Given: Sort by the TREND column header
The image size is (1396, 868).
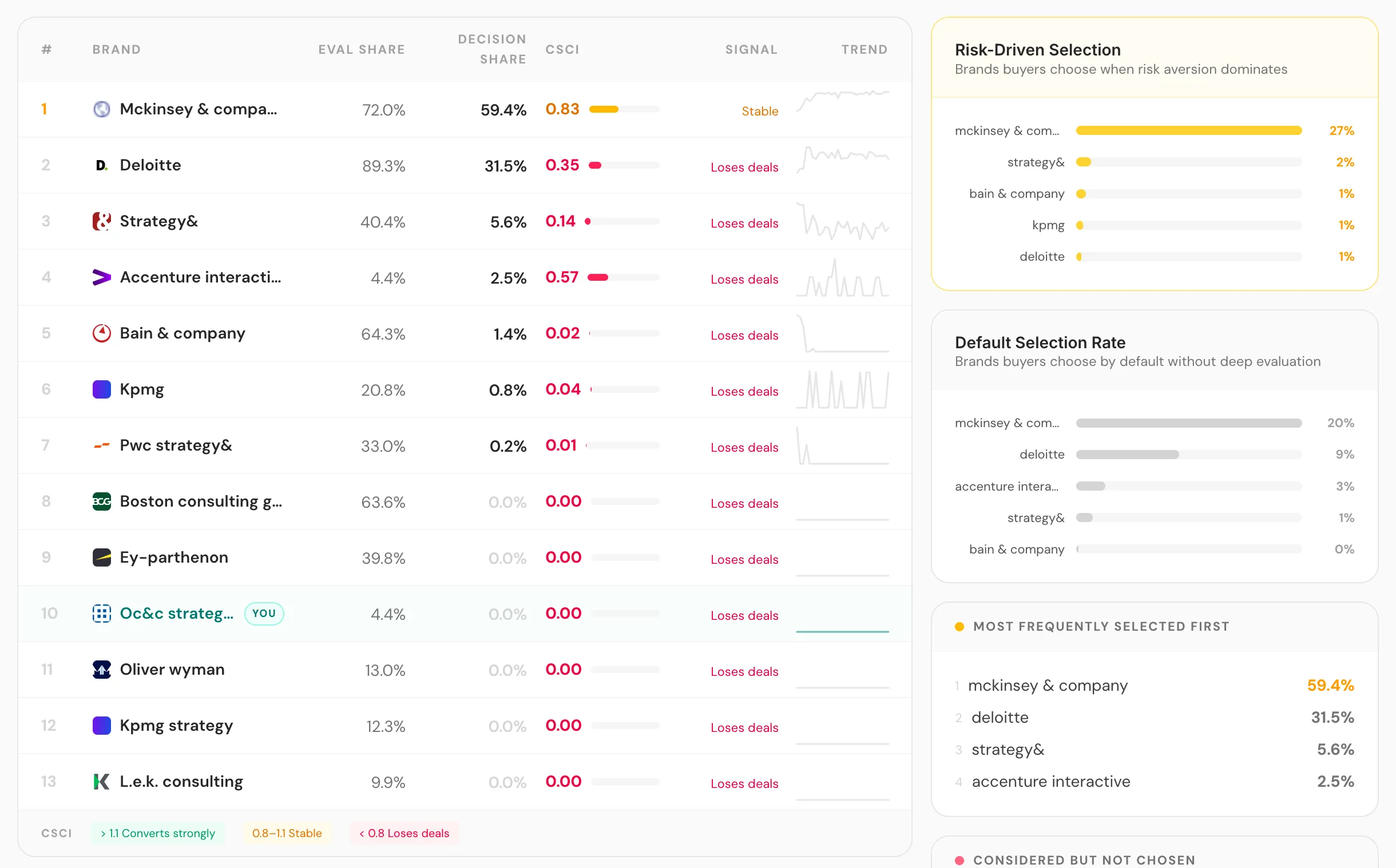Looking at the screenshot, I should click(864, 49).
